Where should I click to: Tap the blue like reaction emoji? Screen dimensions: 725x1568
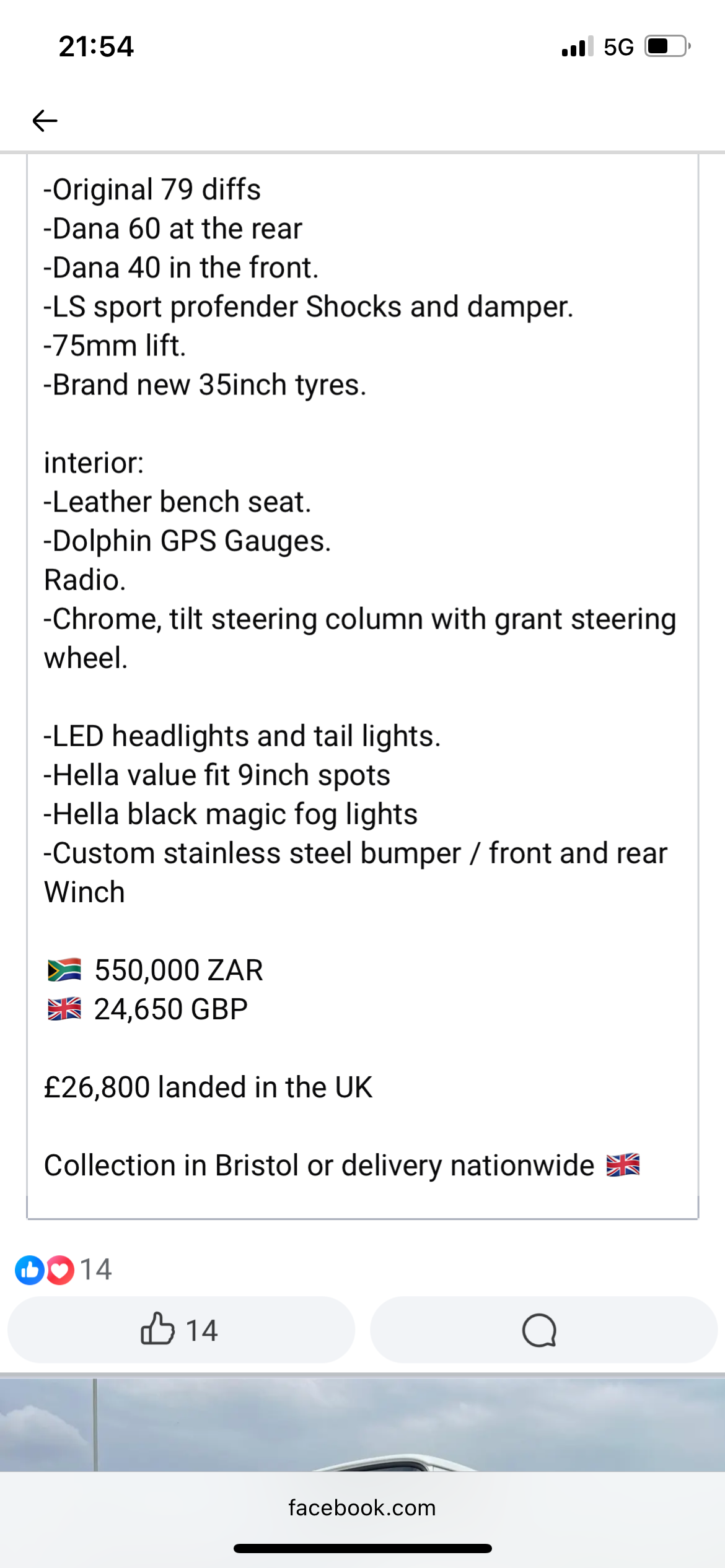29,1270
